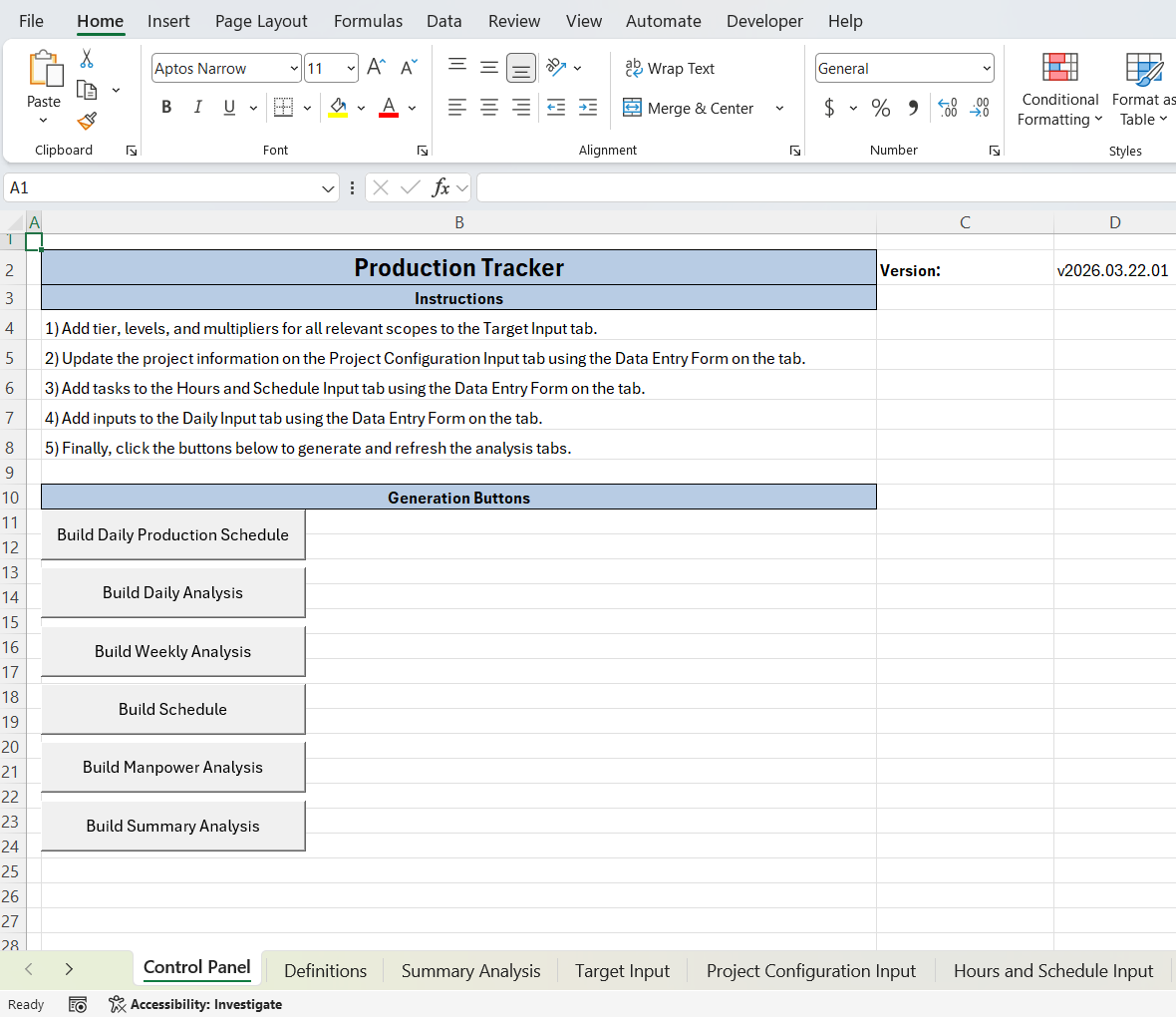
Task: Expand the Merge & Center options
Action: point(779,108)
